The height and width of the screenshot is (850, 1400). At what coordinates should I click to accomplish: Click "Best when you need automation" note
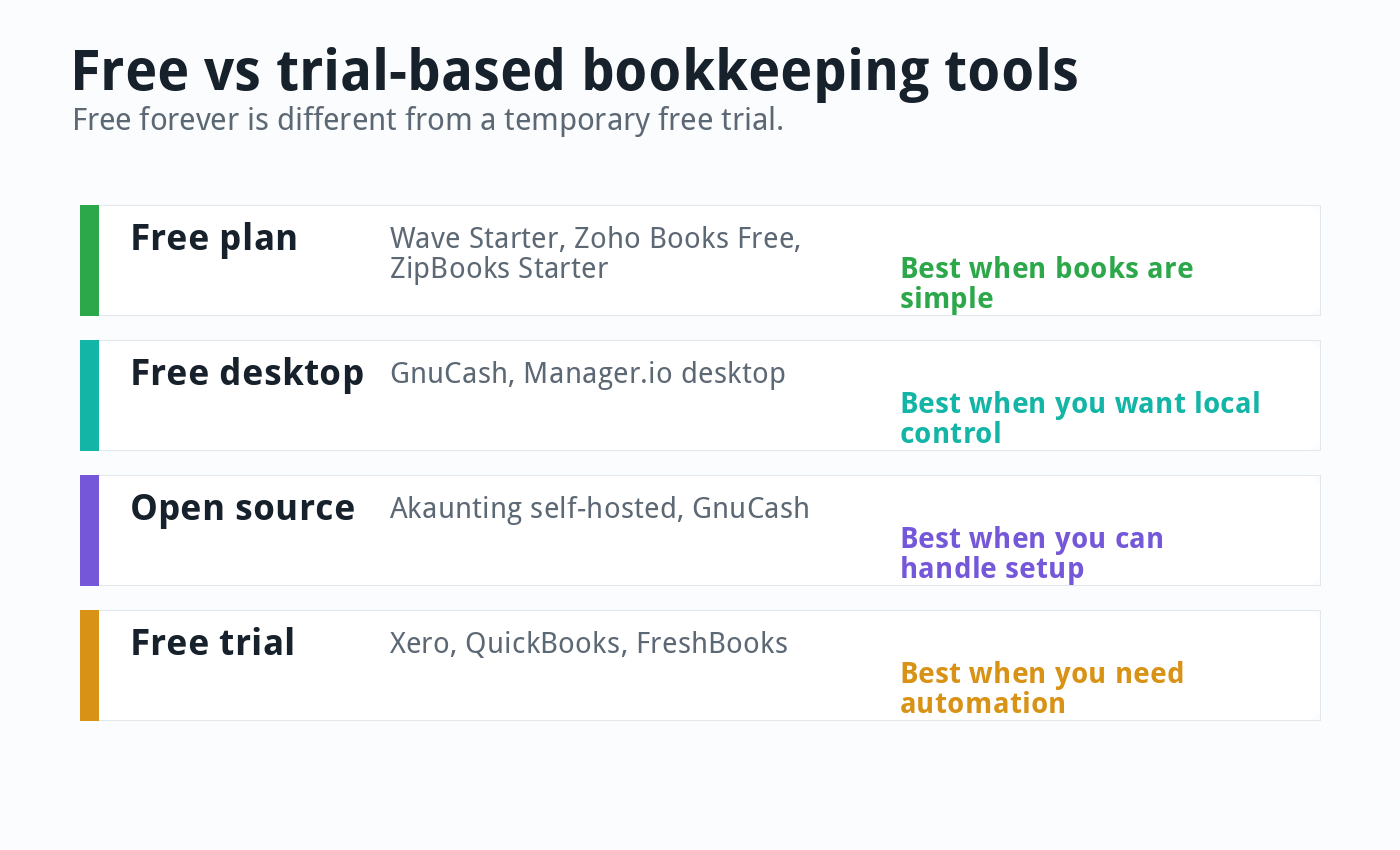point(1042,688)
